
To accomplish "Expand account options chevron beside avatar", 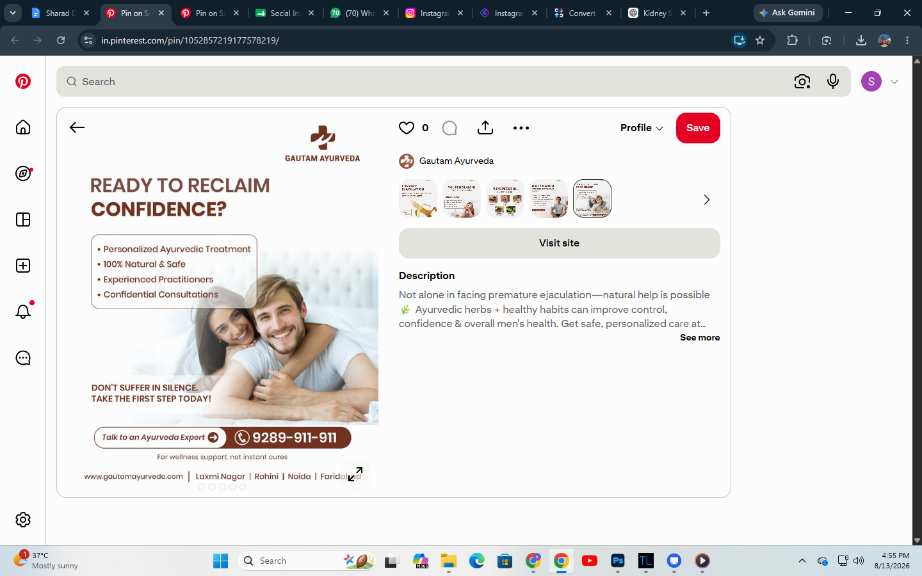I will click(894, 82).
